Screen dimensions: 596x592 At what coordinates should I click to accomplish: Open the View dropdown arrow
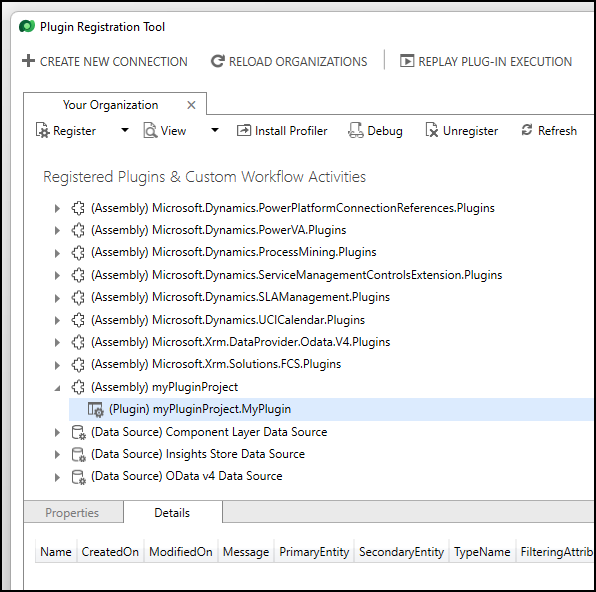215,130
